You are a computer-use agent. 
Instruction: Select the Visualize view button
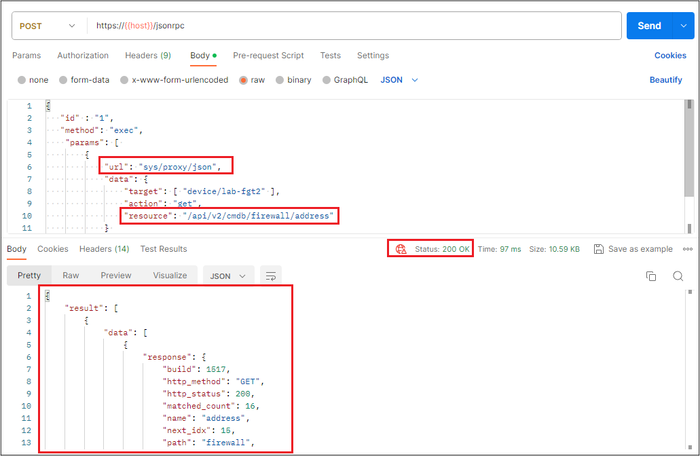tap(170, 276)
